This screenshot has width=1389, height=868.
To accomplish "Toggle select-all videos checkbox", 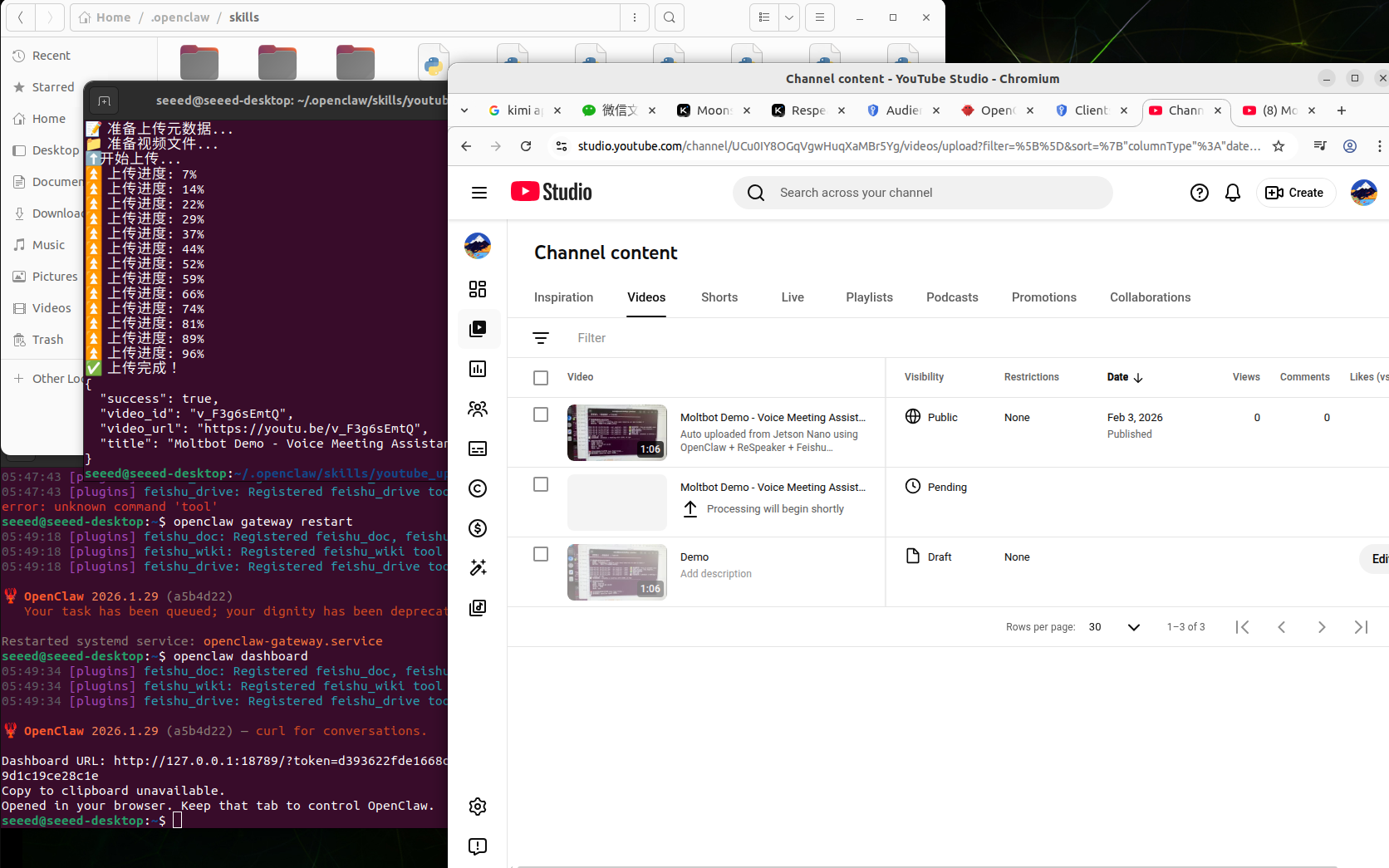I will pos(541,378).
